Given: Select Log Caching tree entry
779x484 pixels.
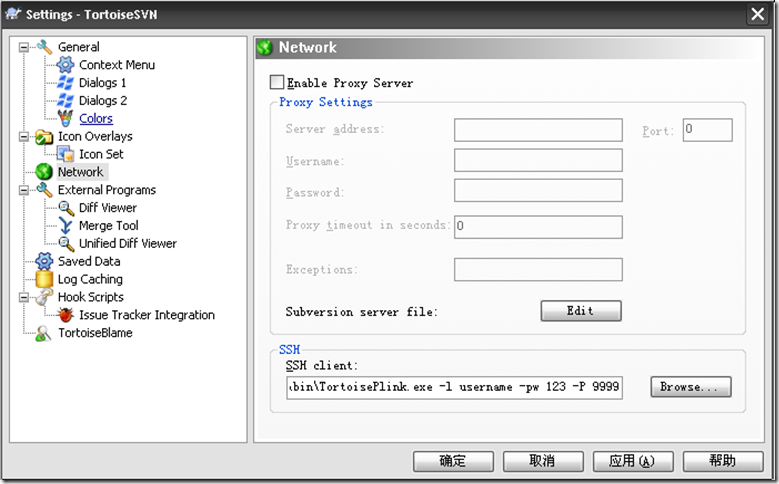Looking at the screenshot, I should pos(90,279).
